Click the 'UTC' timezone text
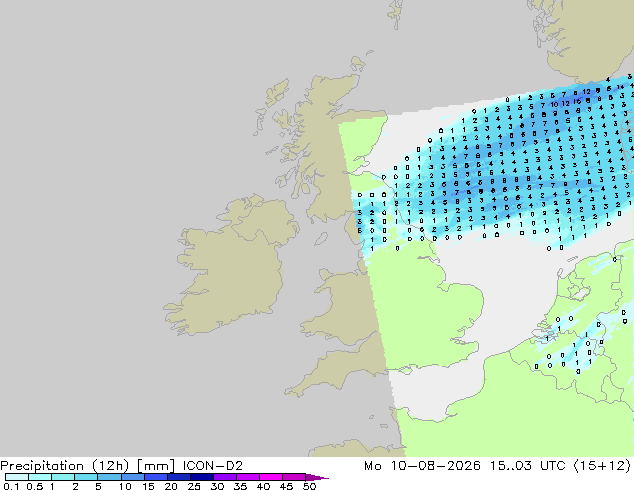 pyautogui.click(x=553, y=466)
